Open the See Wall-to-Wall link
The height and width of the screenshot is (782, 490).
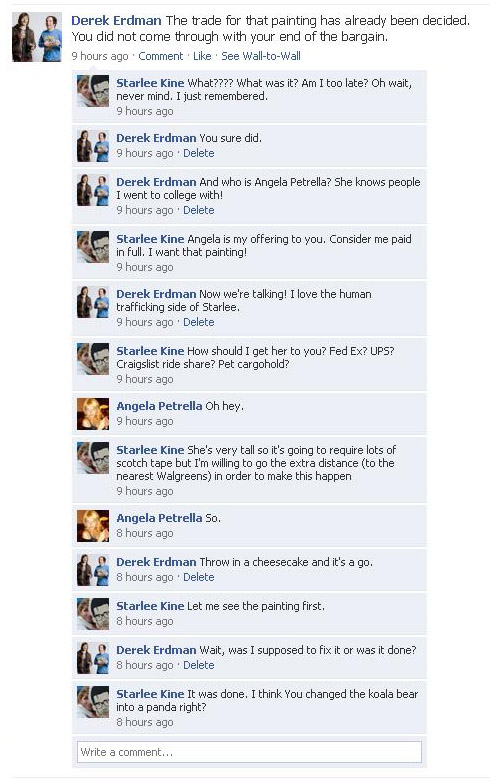[261, 56]
